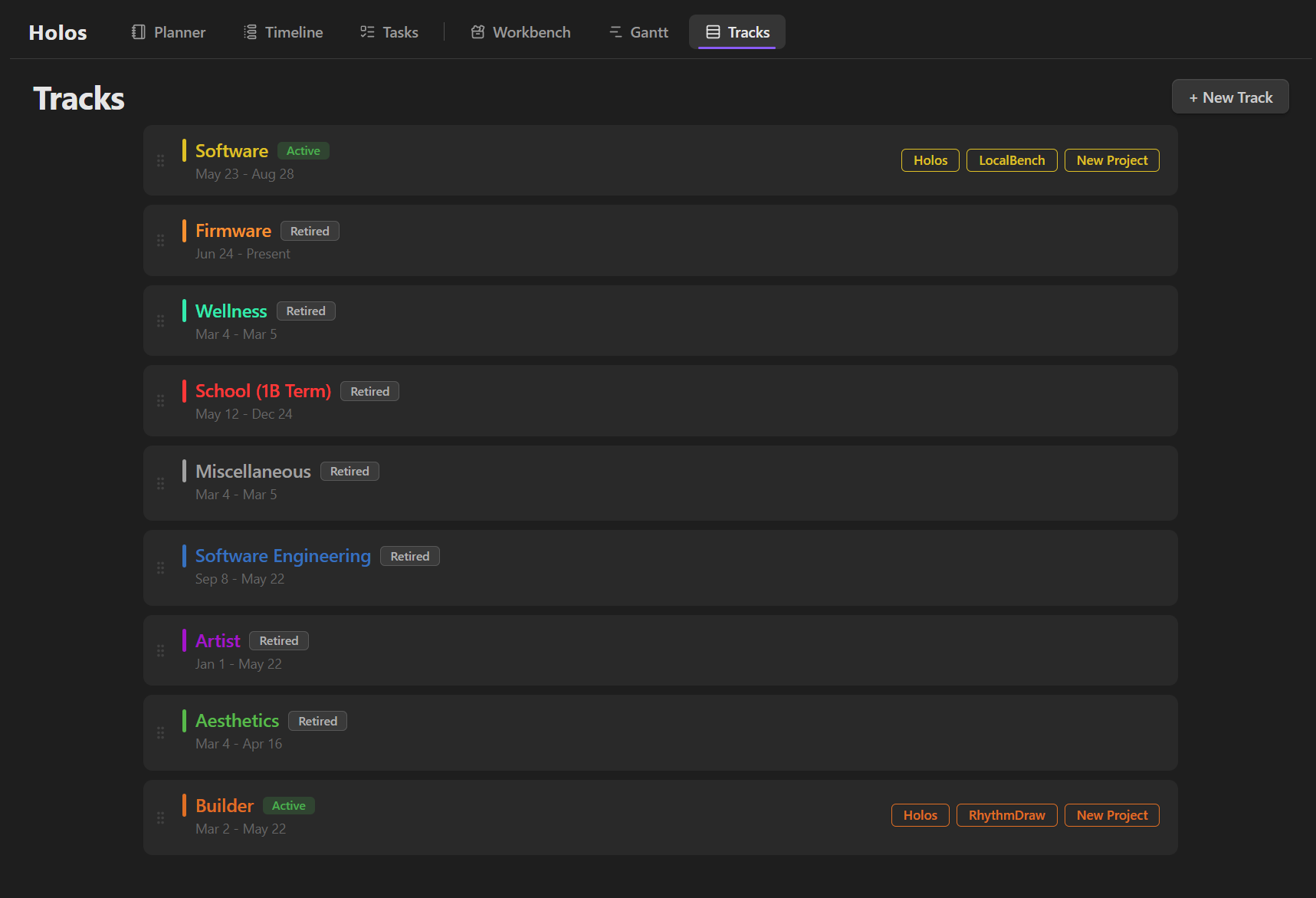
Task: Open the Holos project in Builder track
Action: click(921, 815)
